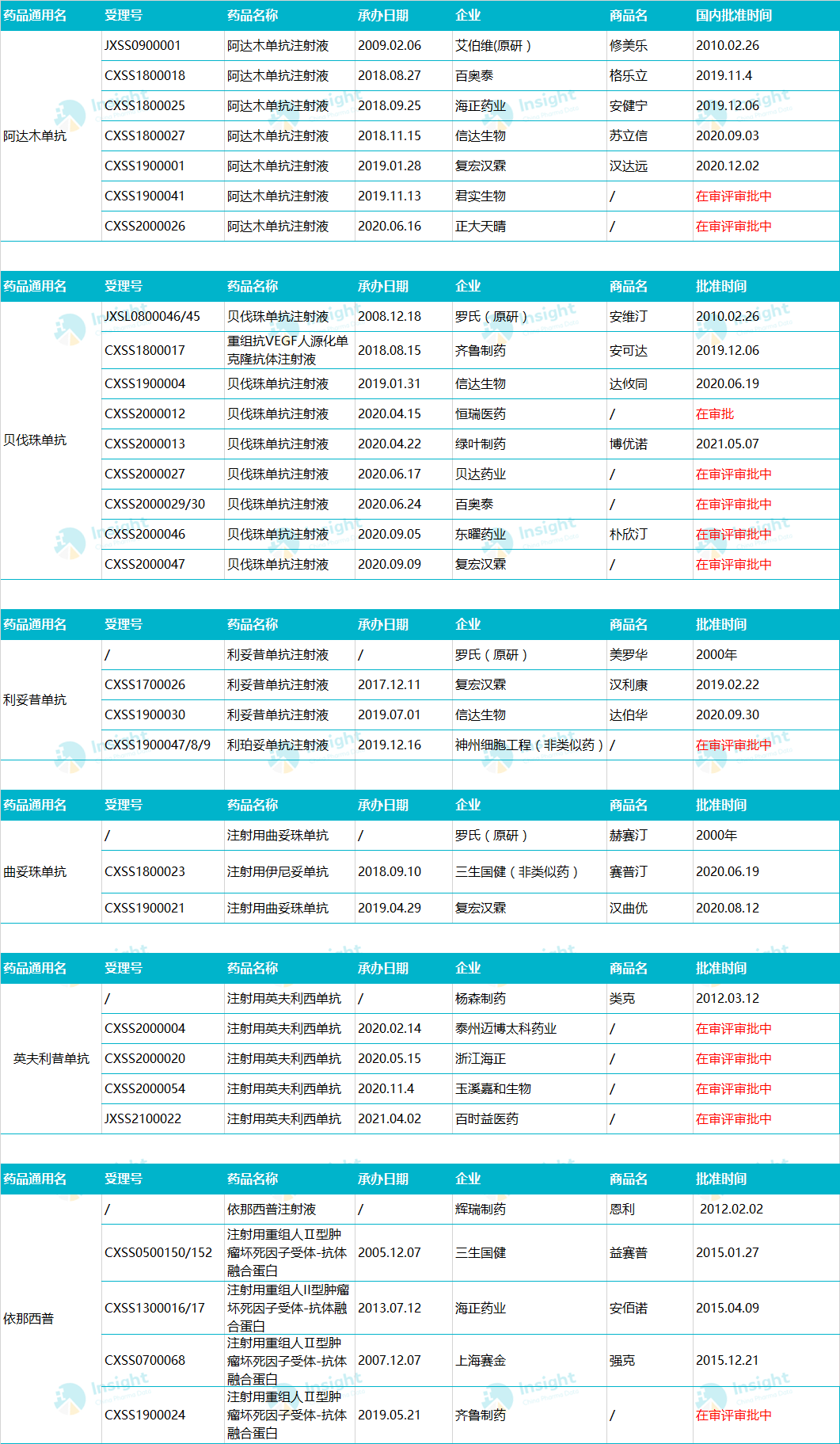Click trade name 汉利康
The width and height of the screenshot is (840, 1444).
pyautogui.click(x=629, y=685)
